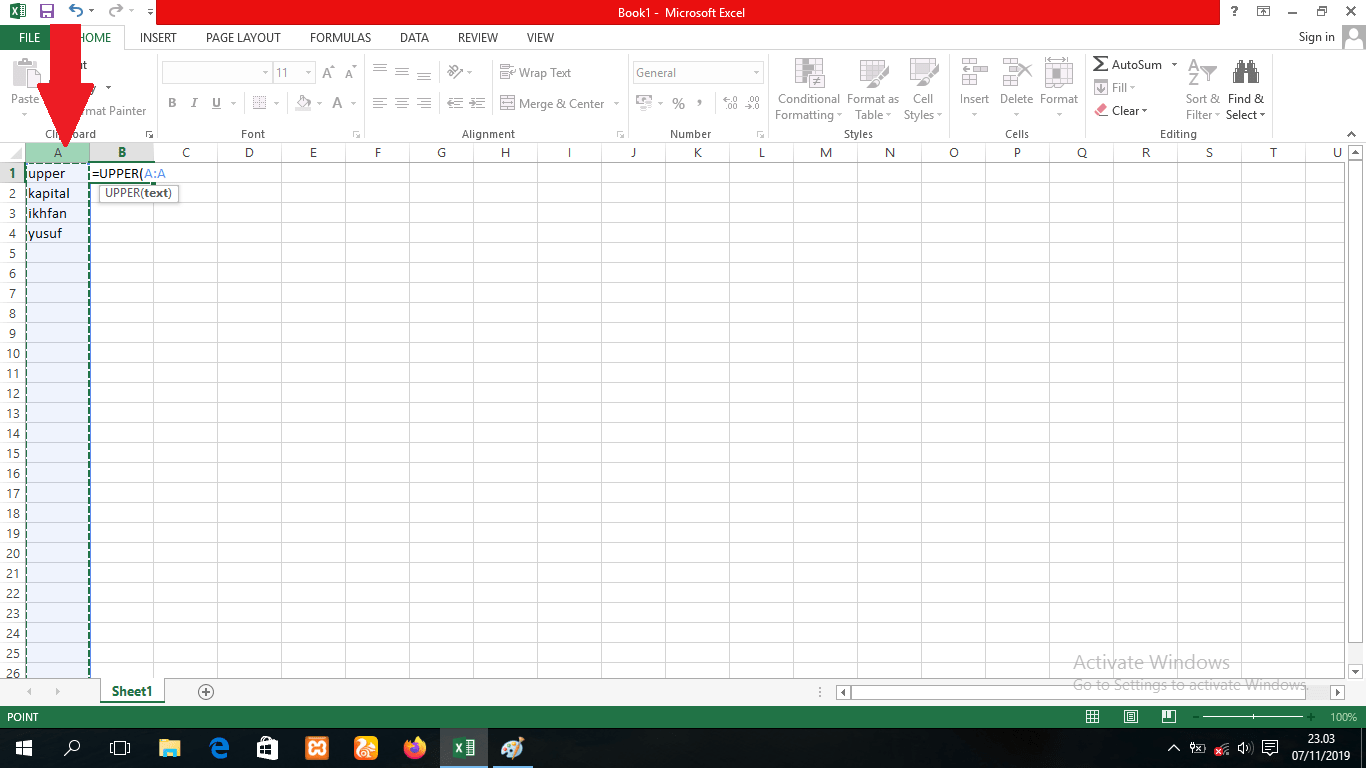Image resolution: width=1366 pixels, height=768 pixels.
Task: Open Format as Table gallery
Action: tap(873, 90)
